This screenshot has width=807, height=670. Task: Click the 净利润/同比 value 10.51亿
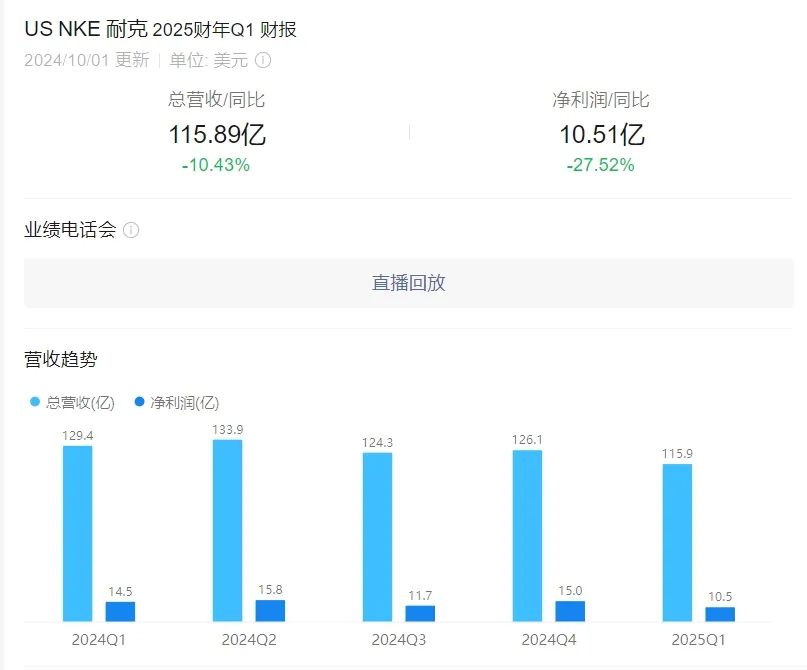(602, 134)
